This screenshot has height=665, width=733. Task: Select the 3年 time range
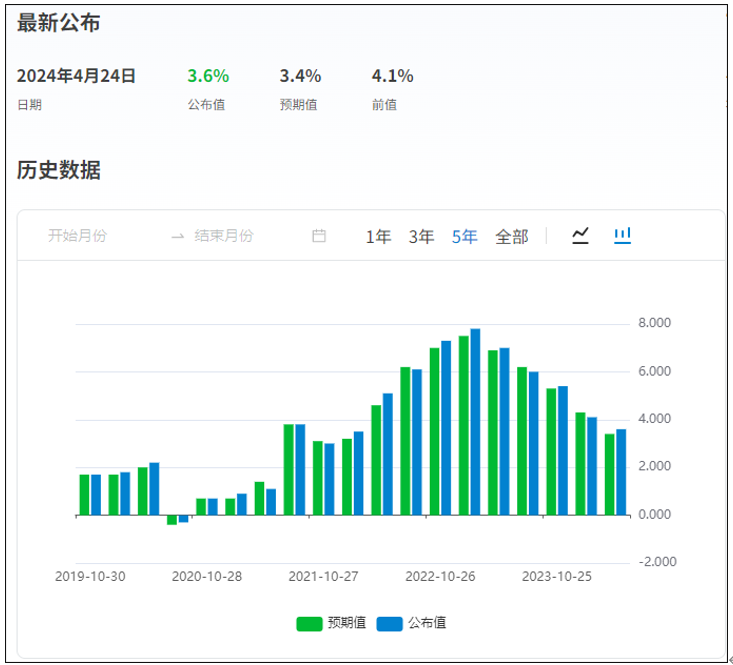click(x=421, y=237)
